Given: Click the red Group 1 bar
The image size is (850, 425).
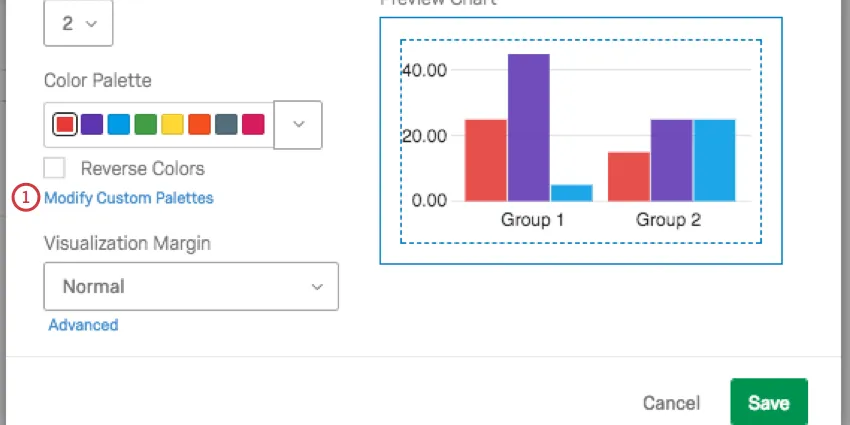Looking at the screenshot, I should tap(486, 160).
